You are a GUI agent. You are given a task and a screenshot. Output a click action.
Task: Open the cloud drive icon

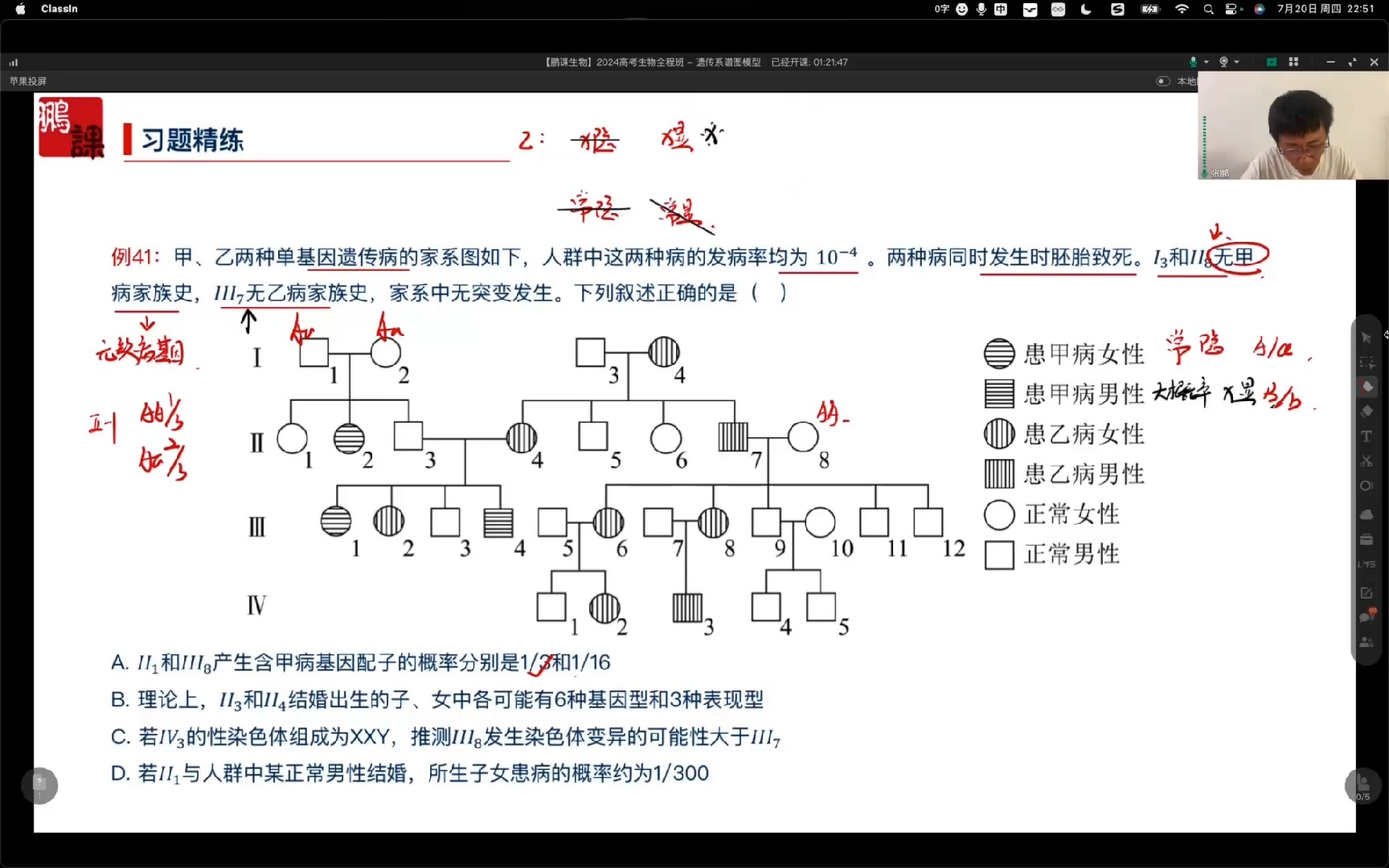click(x=1366, y=514)
